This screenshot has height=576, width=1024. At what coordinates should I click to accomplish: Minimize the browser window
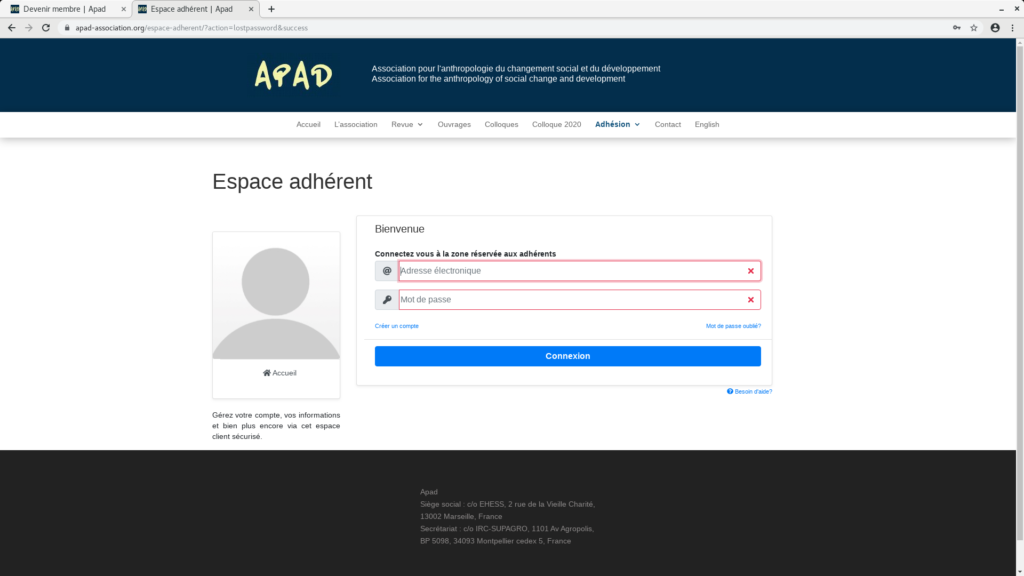tap(1001, 9)
